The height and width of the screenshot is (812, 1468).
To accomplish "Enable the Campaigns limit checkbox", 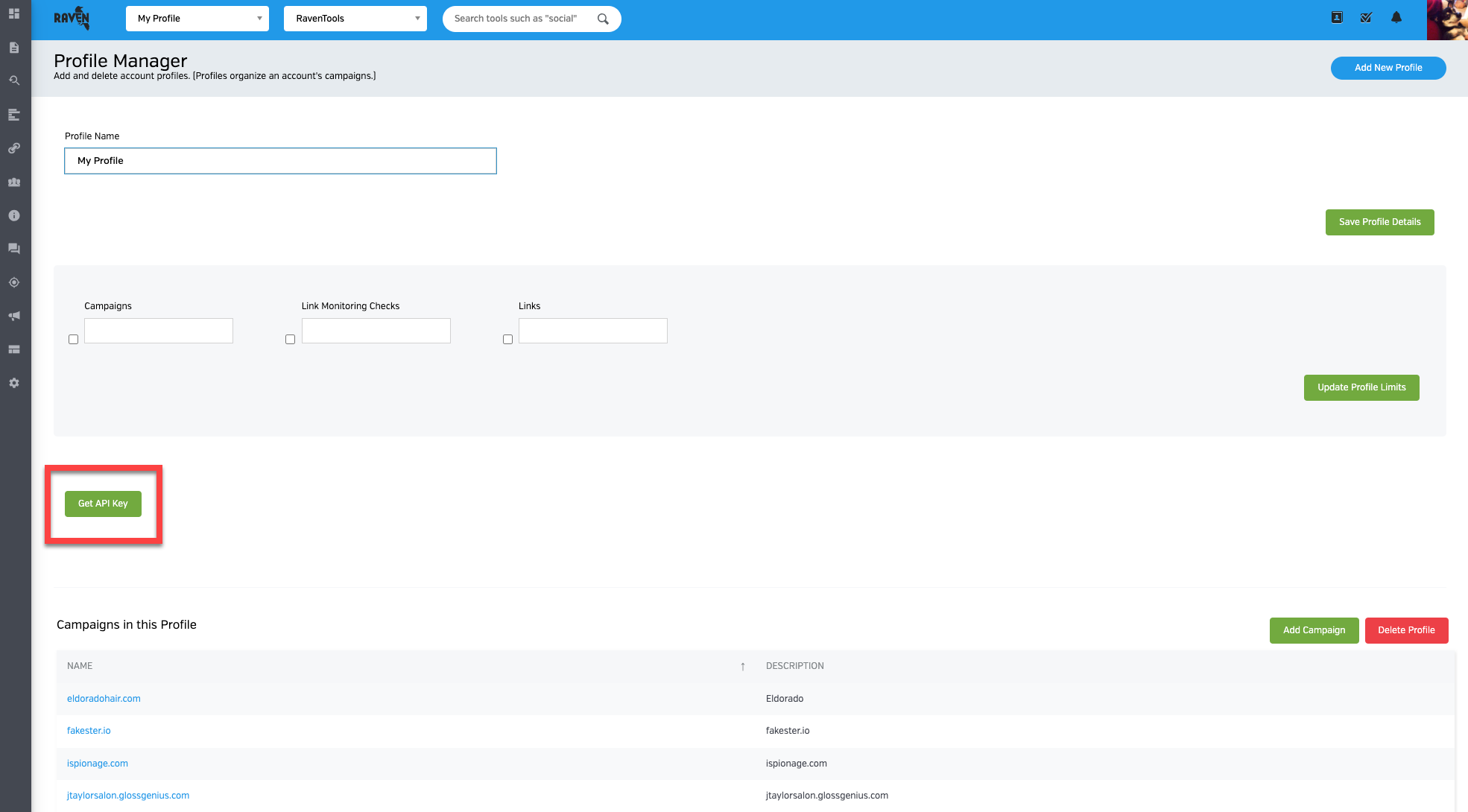I will [x=73, y=340].
